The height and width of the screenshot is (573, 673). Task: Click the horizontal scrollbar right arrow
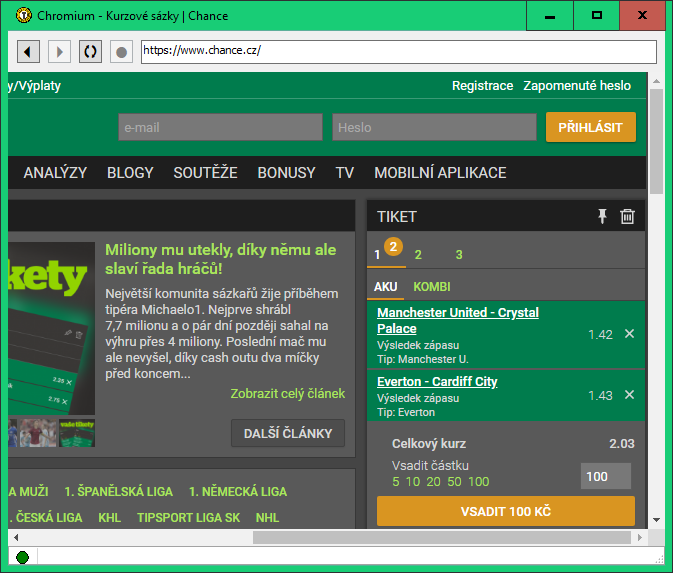click(x=640, y=537)
